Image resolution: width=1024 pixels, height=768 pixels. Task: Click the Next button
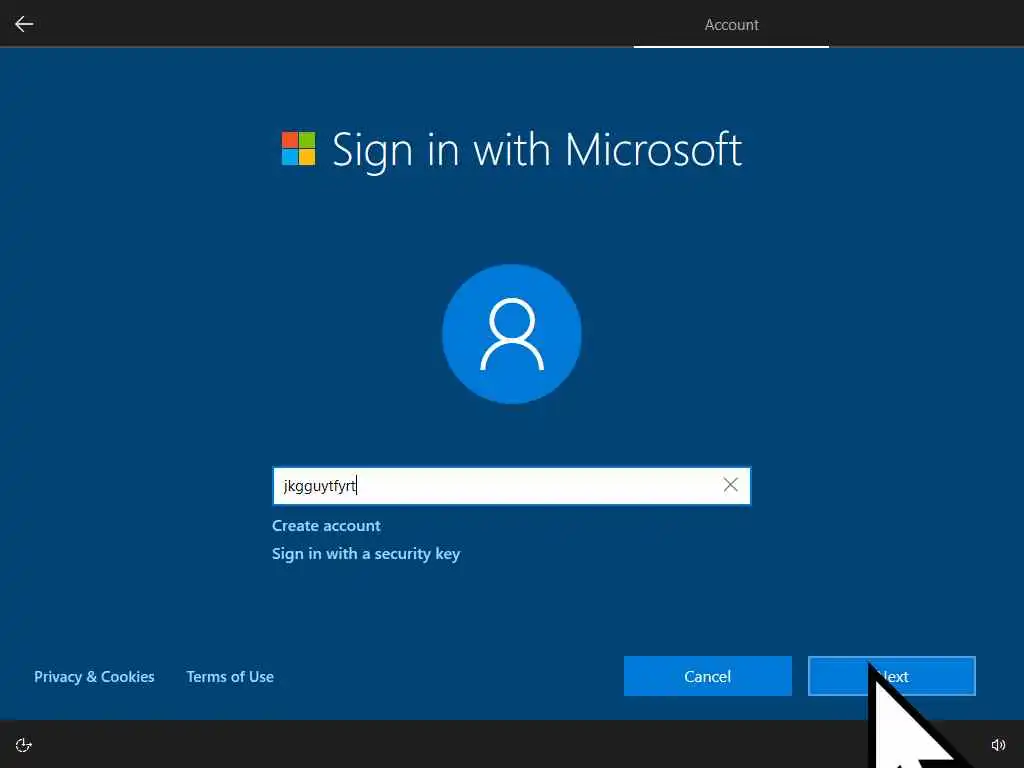pos(891,676)
